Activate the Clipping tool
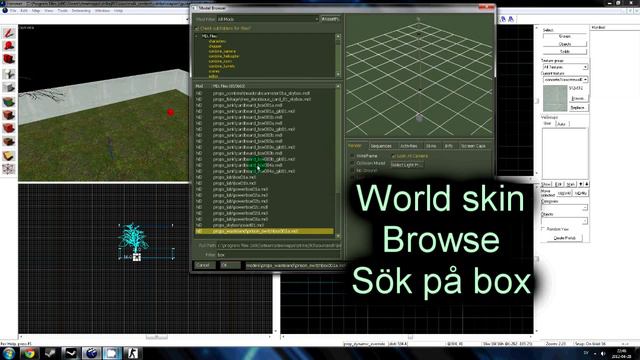This screenshot has width=640, height=360. [x=9, y=156]
